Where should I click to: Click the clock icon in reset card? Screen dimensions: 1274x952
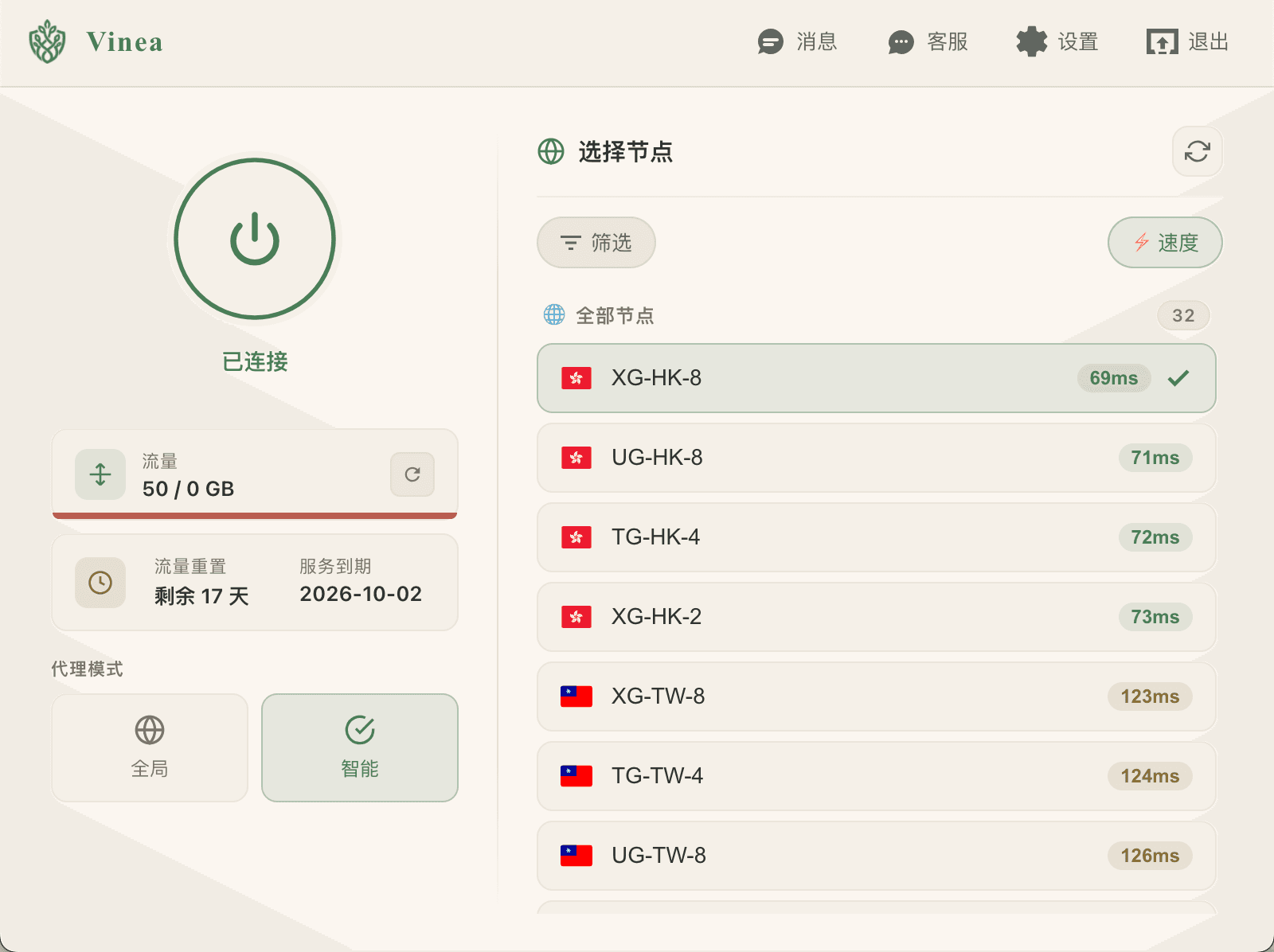click(x=100, y=583)
